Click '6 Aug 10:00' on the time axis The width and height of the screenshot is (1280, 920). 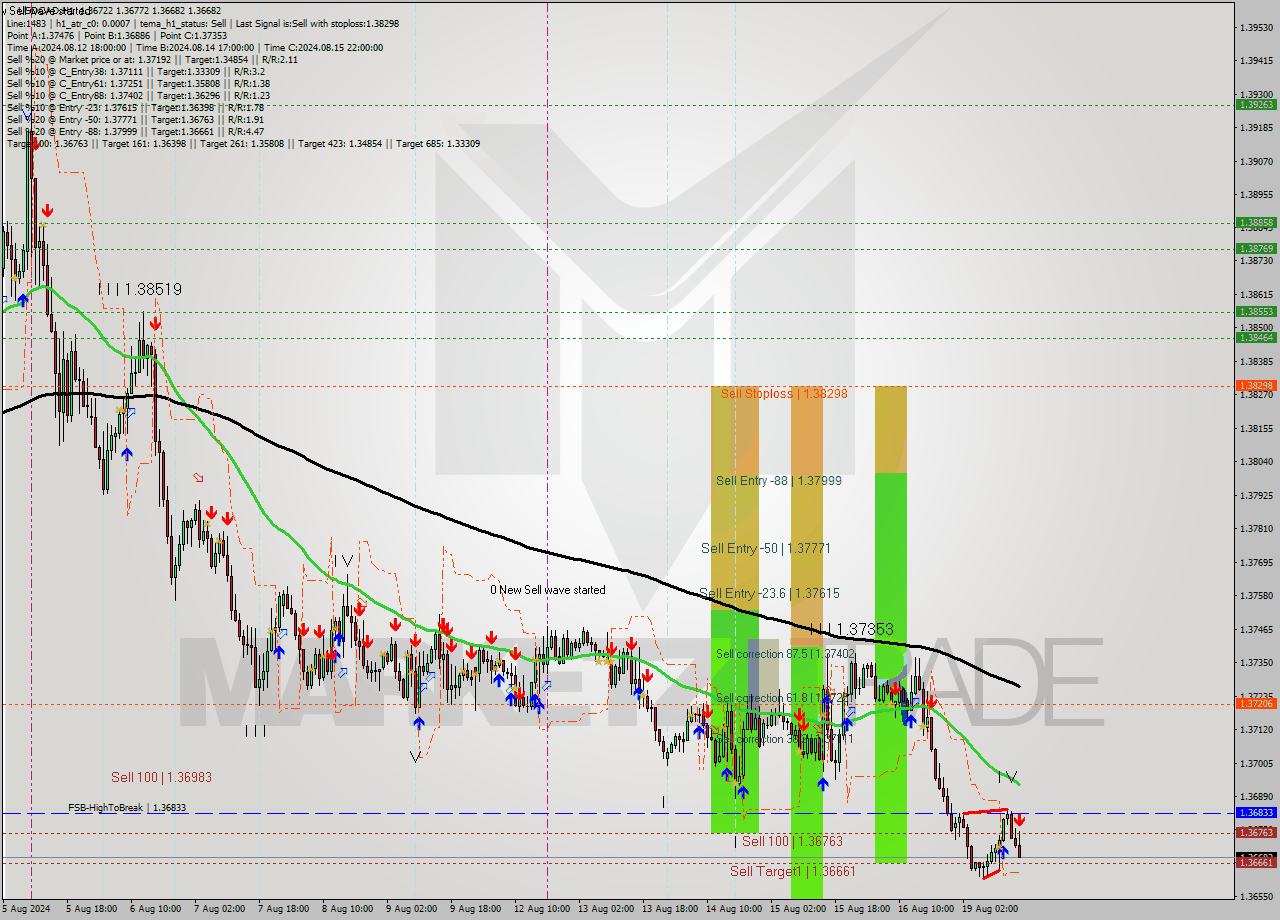[x=156, y=909]
